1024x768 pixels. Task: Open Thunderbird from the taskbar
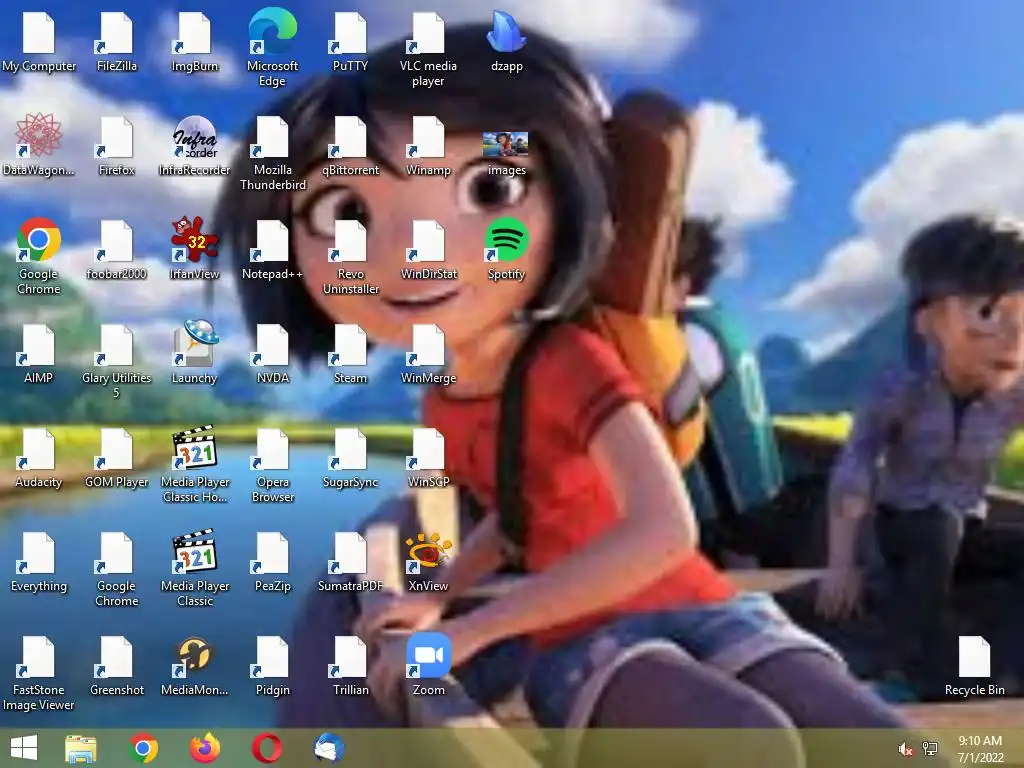pos(328,748)
